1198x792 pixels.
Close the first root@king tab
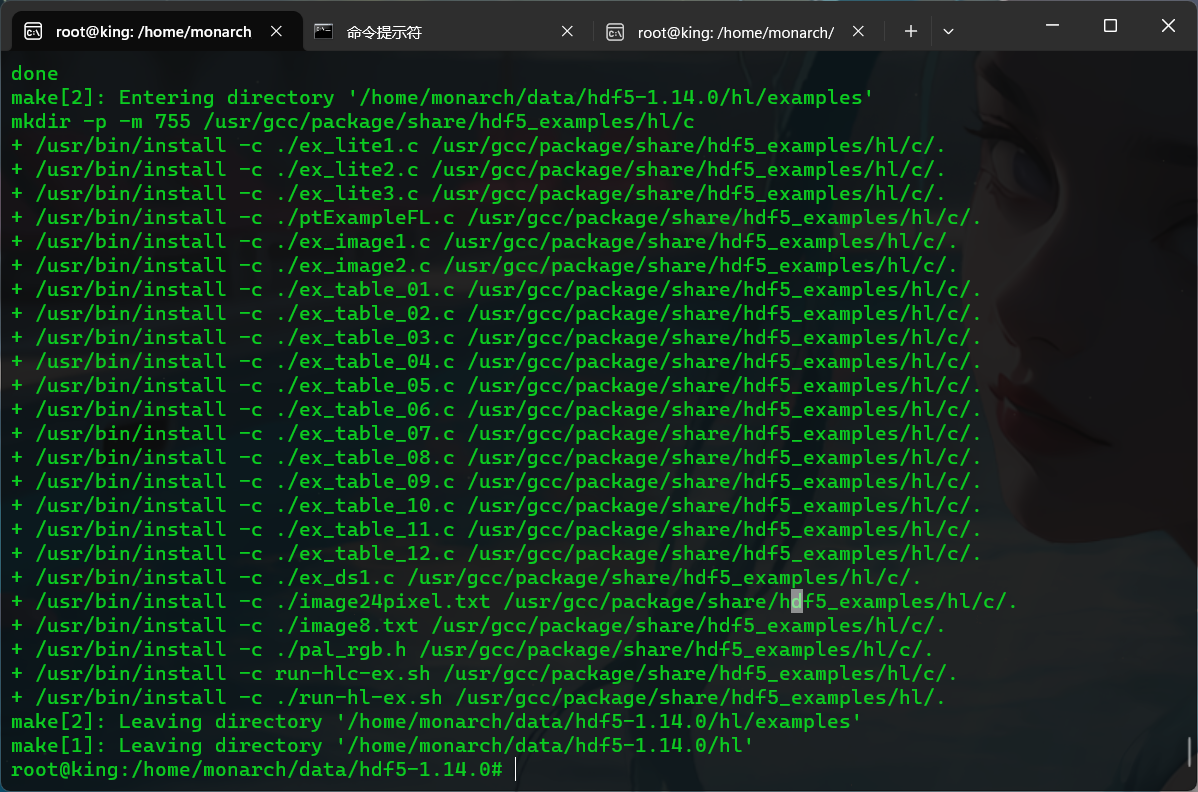[x=277, y=31]
